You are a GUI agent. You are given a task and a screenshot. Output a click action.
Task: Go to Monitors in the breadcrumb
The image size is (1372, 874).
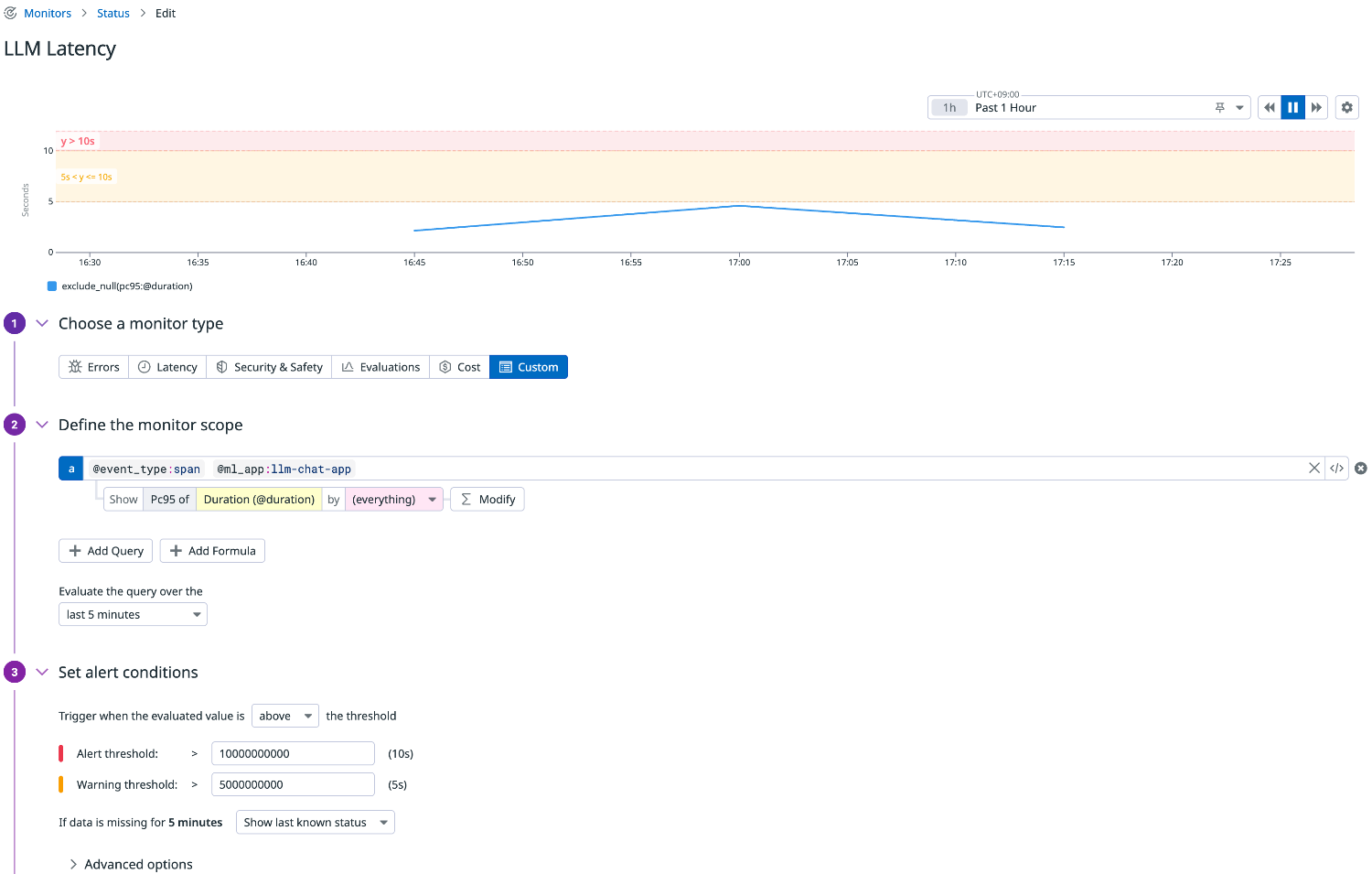tap(48, 14)
